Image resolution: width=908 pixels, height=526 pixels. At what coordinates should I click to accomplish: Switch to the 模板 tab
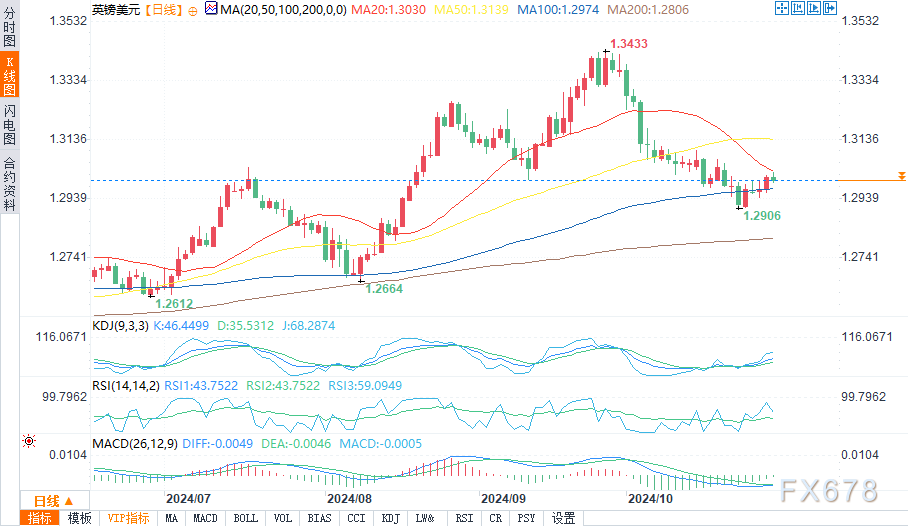pos(80,517)
